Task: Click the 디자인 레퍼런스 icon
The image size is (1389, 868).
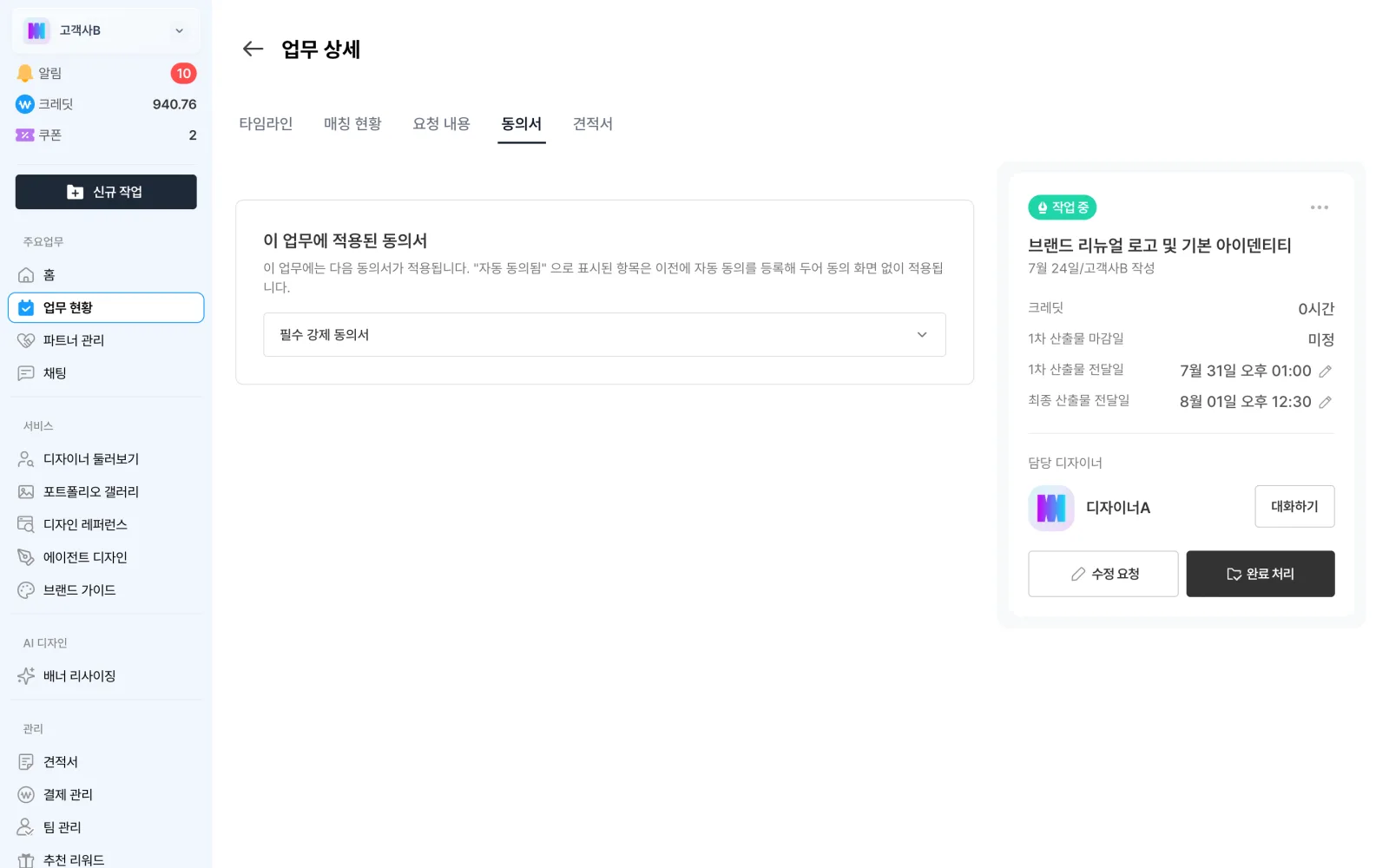Action: pos(26,524)
